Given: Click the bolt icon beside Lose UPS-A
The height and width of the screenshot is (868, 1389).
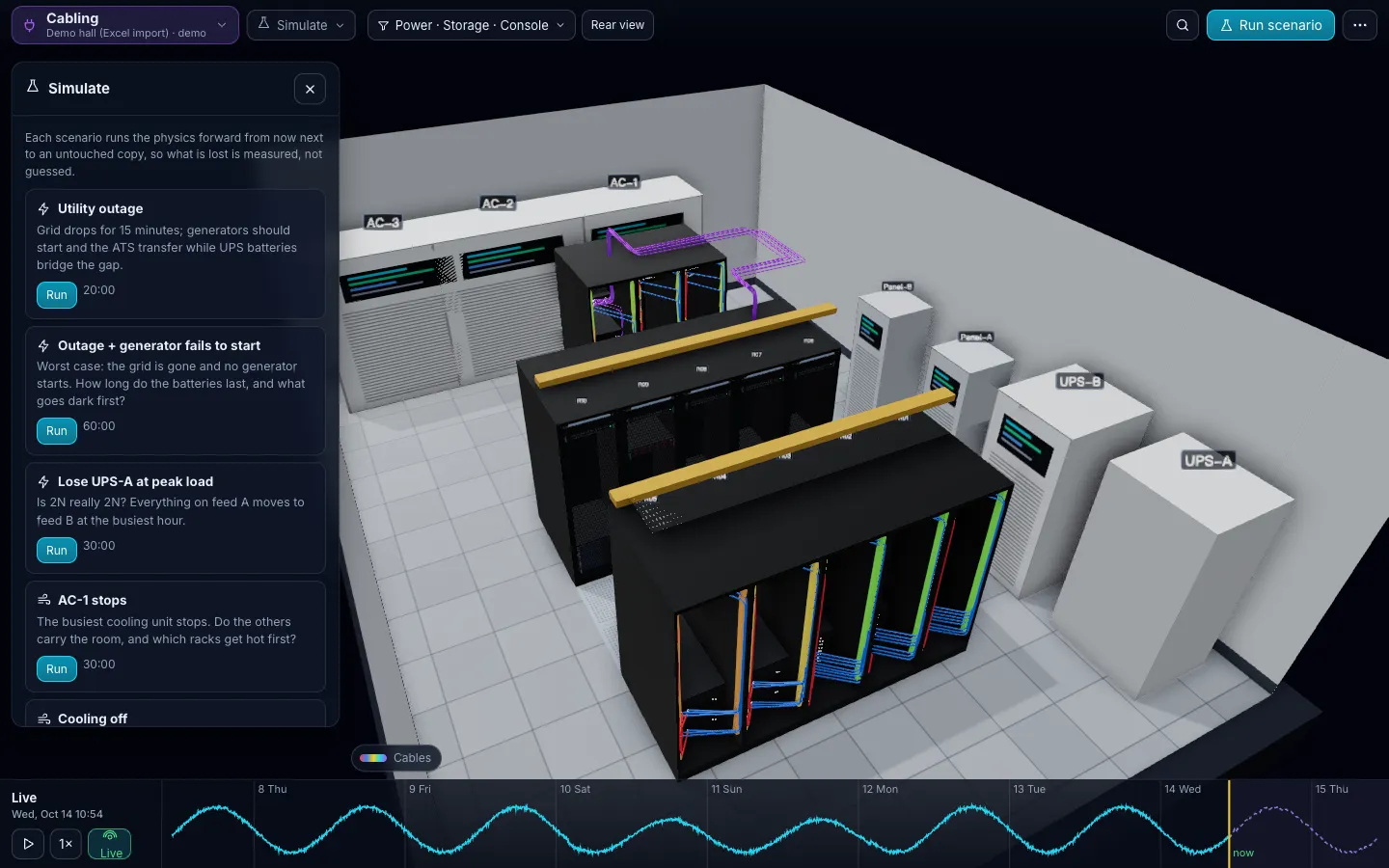Looking at the screenshot, I should click(43, 481).
